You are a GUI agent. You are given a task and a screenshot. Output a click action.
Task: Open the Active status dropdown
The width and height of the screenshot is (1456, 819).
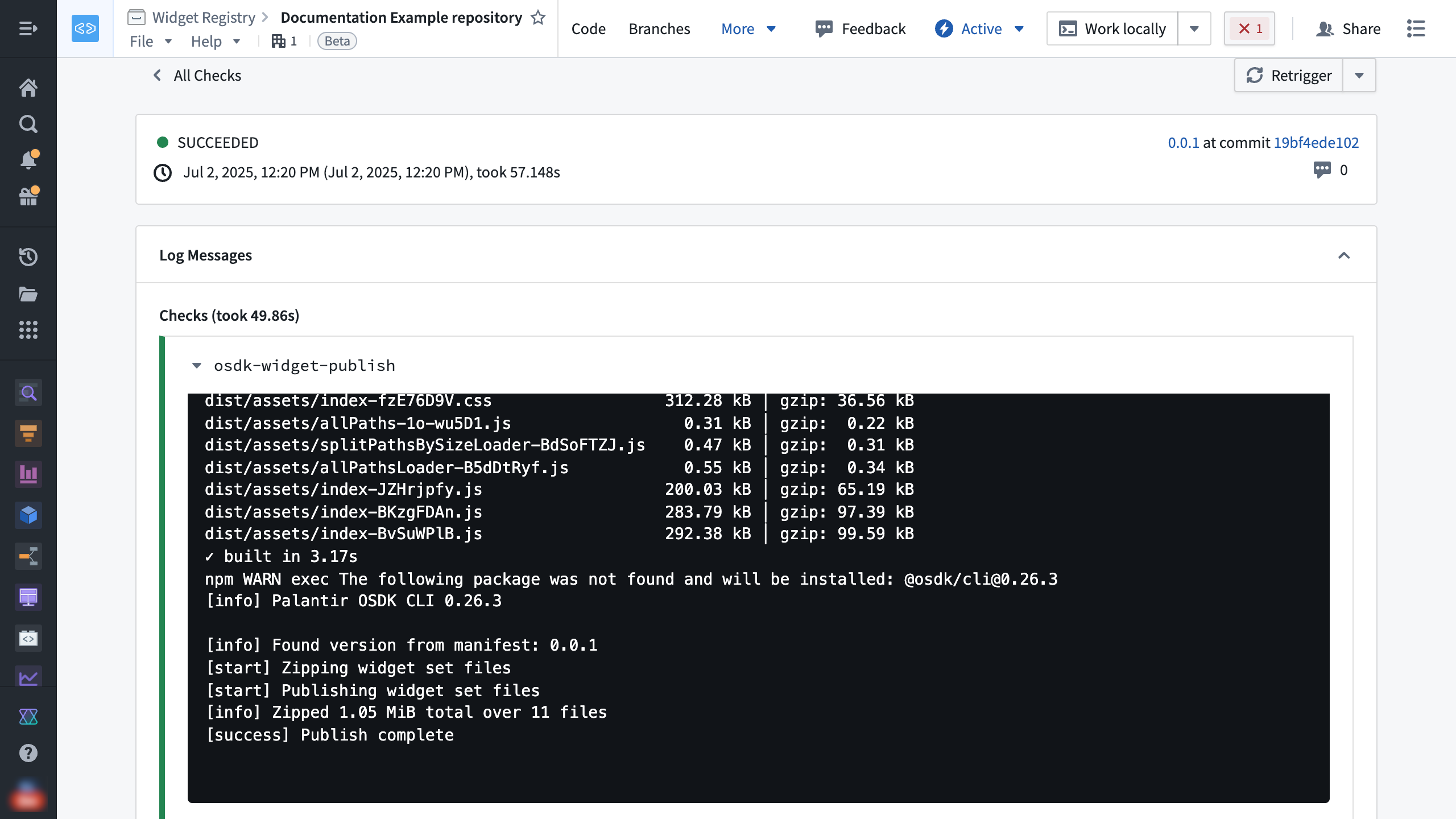(979, 28)
